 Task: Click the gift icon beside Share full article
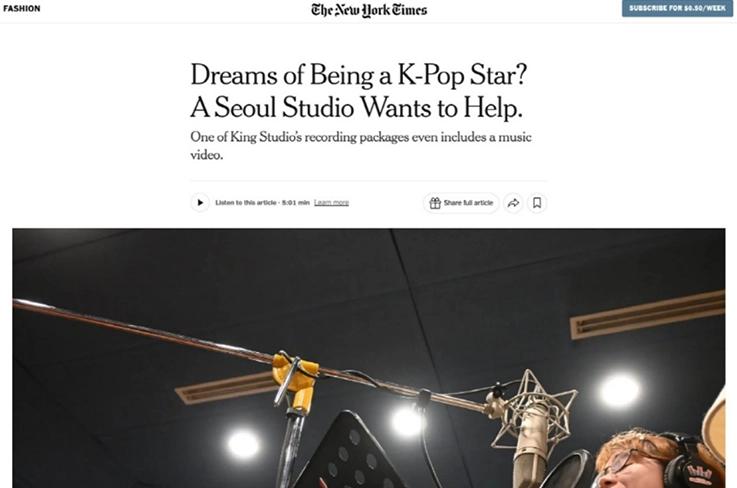(435, 203)
